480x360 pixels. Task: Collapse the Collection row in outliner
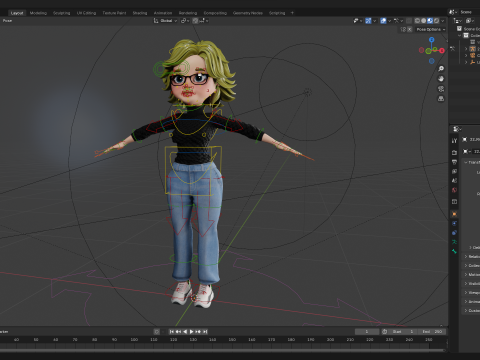[460, 35]
